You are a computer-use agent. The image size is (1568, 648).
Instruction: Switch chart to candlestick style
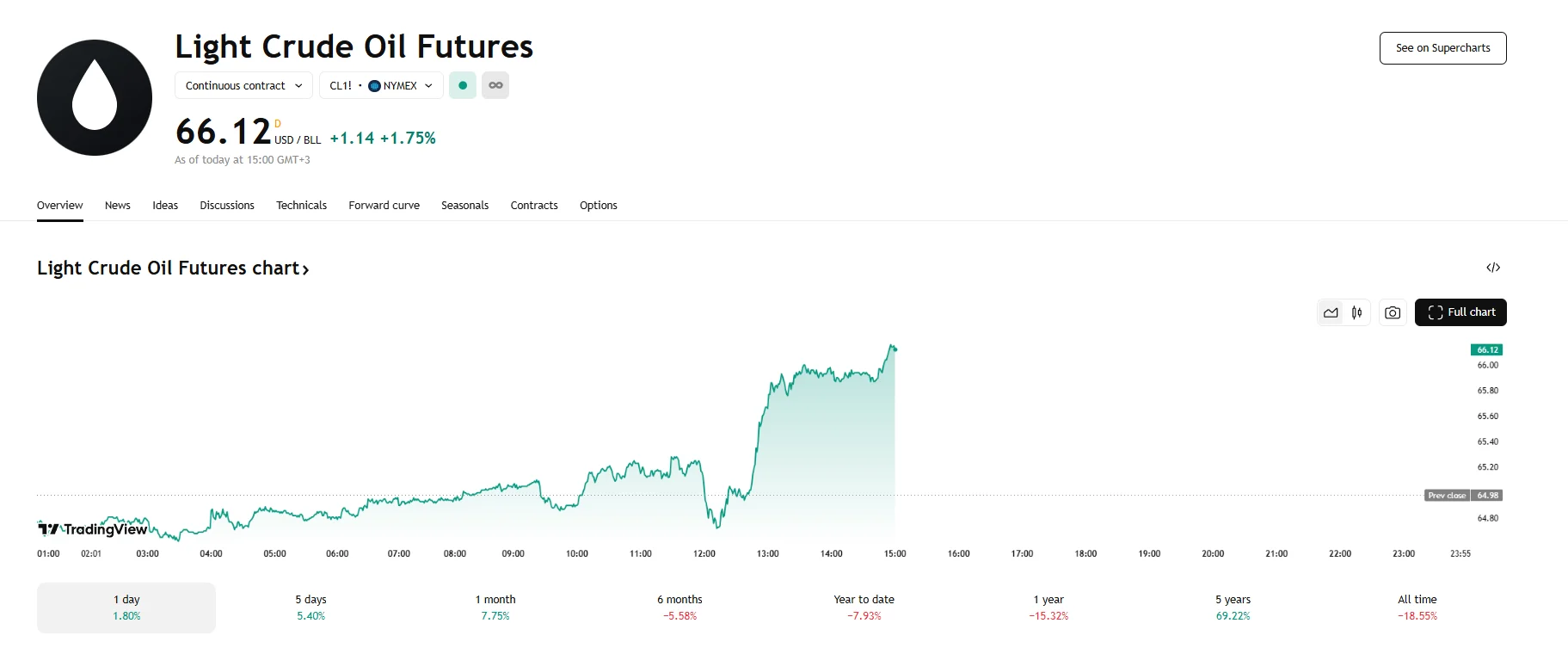pyautogui.click(x=1357, y=312)
